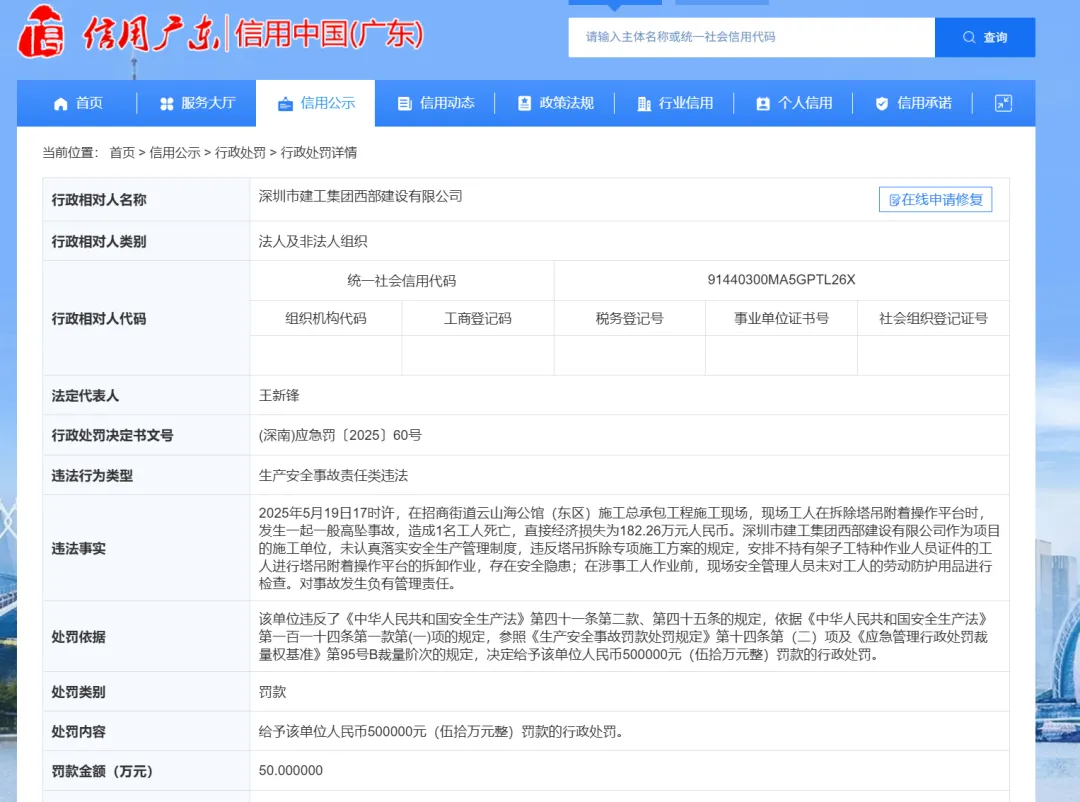The width and height of the screenshot is (1080, 802).
Task: Click the 在线申请修复 button
Action: click(935, 200)
